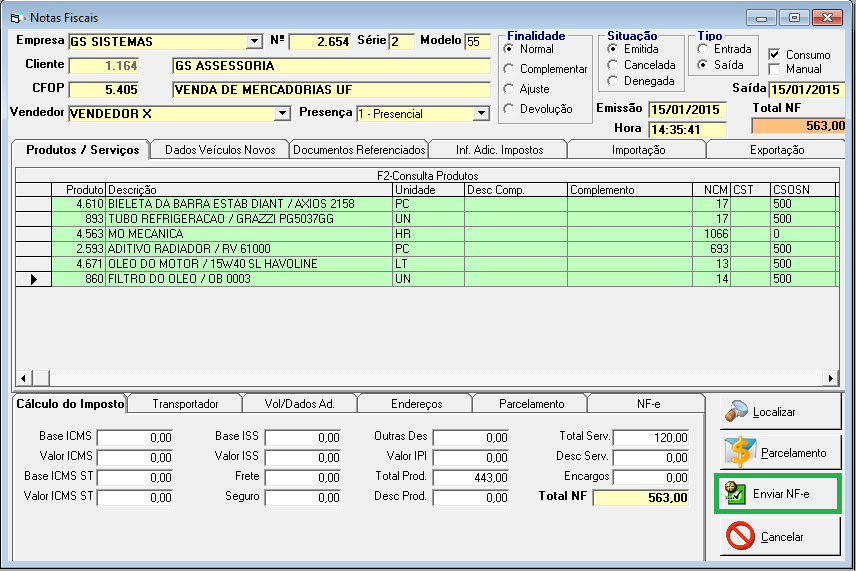Click the magnifier icon on Localizar
The image size is (856, 571).
[737, 410]
